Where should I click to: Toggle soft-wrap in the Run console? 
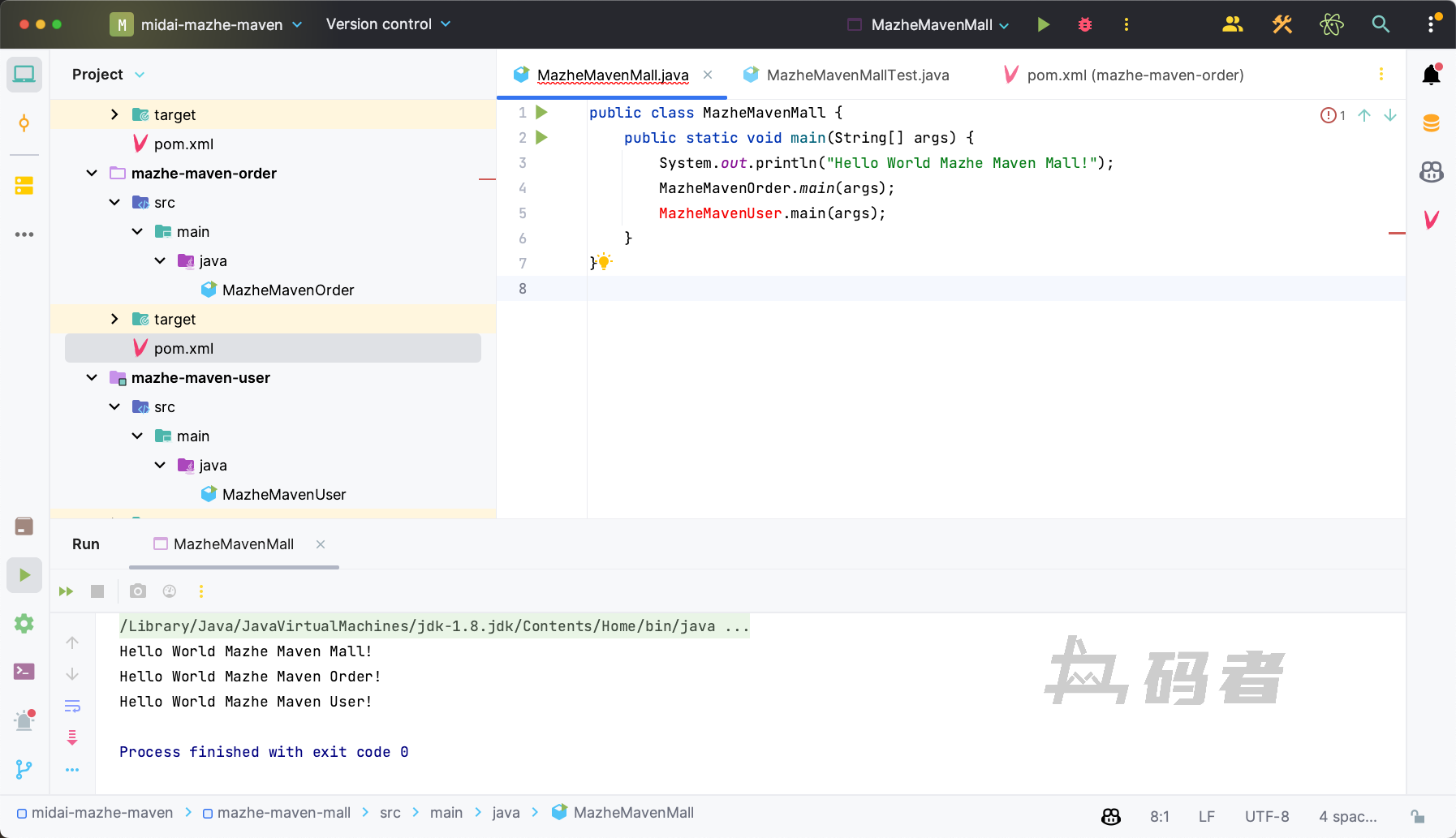coord(72,706)
